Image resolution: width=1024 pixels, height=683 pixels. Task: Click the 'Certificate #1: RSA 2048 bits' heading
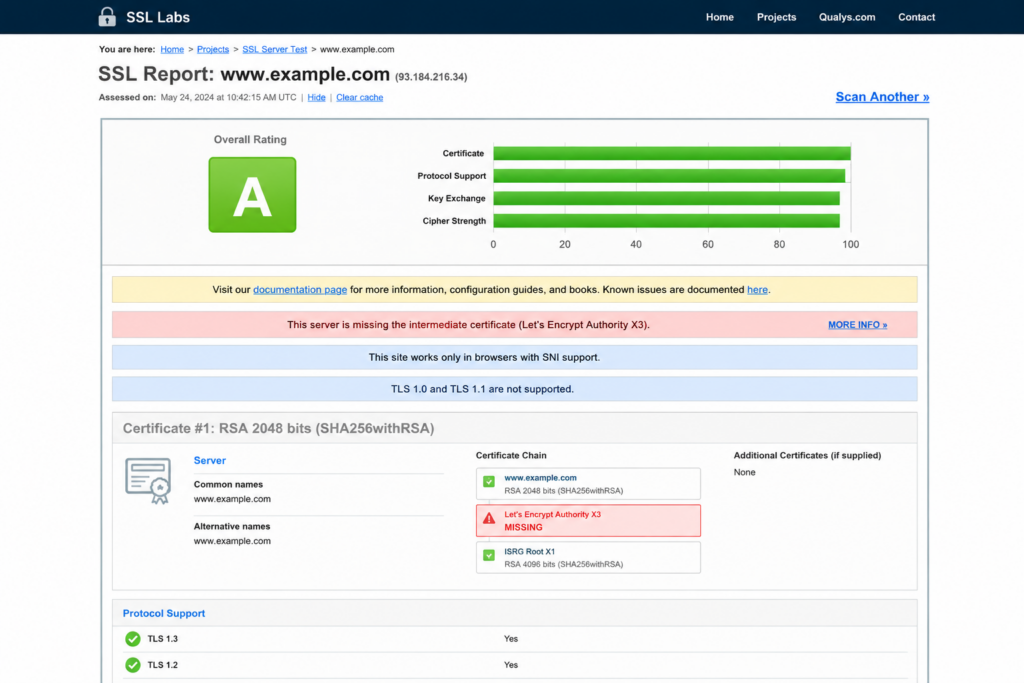coord(279,428)
